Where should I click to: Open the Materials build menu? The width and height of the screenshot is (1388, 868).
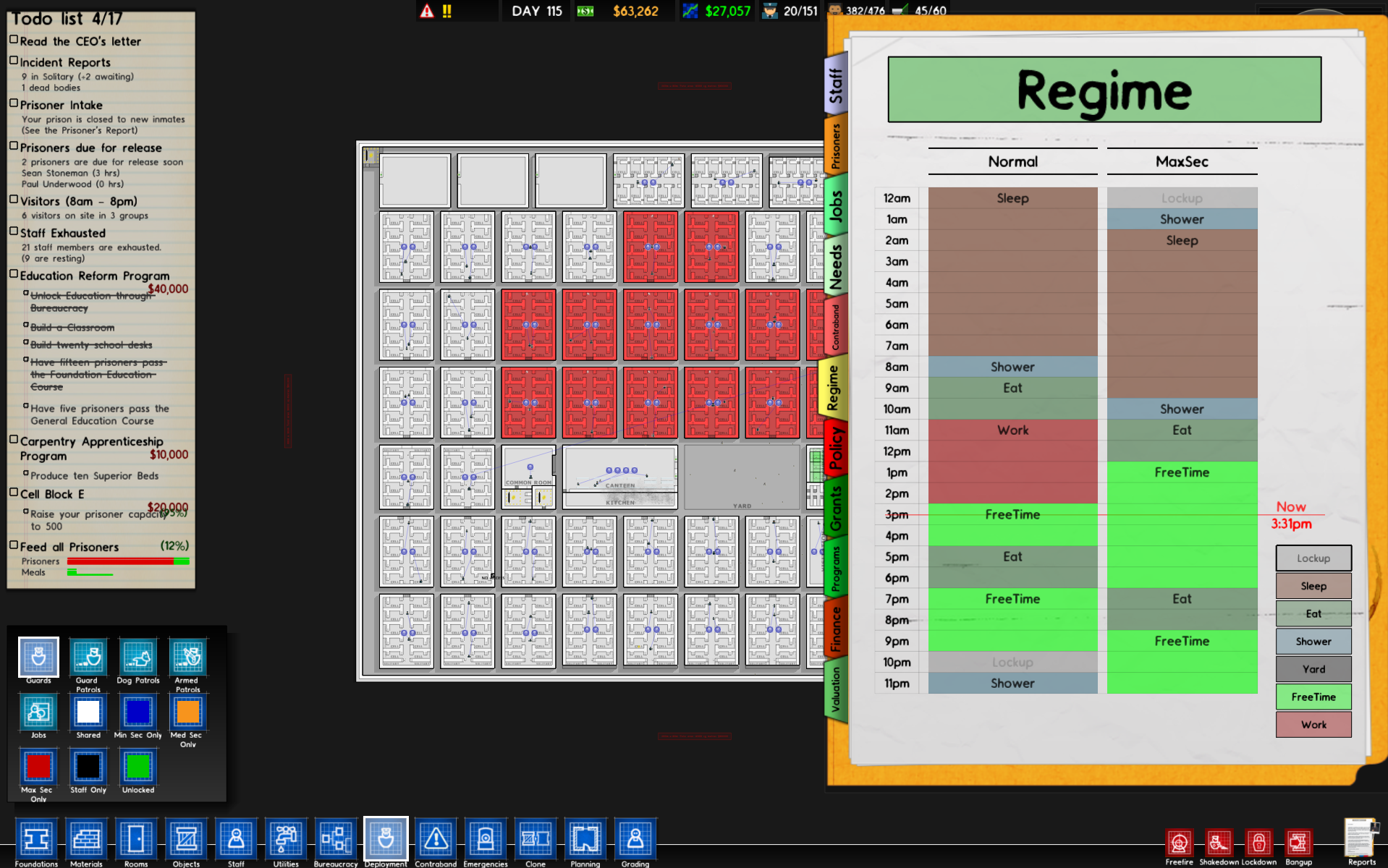85,840
